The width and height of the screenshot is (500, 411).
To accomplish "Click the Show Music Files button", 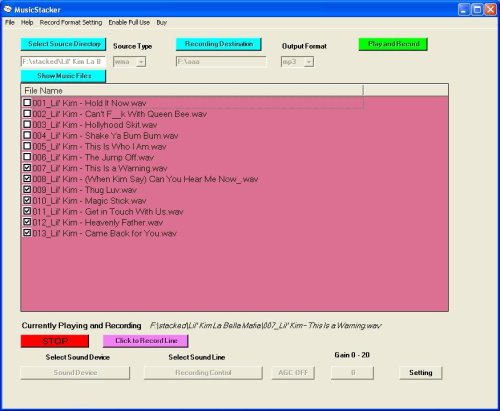I will pyautogui.click(x=63, y=76).
